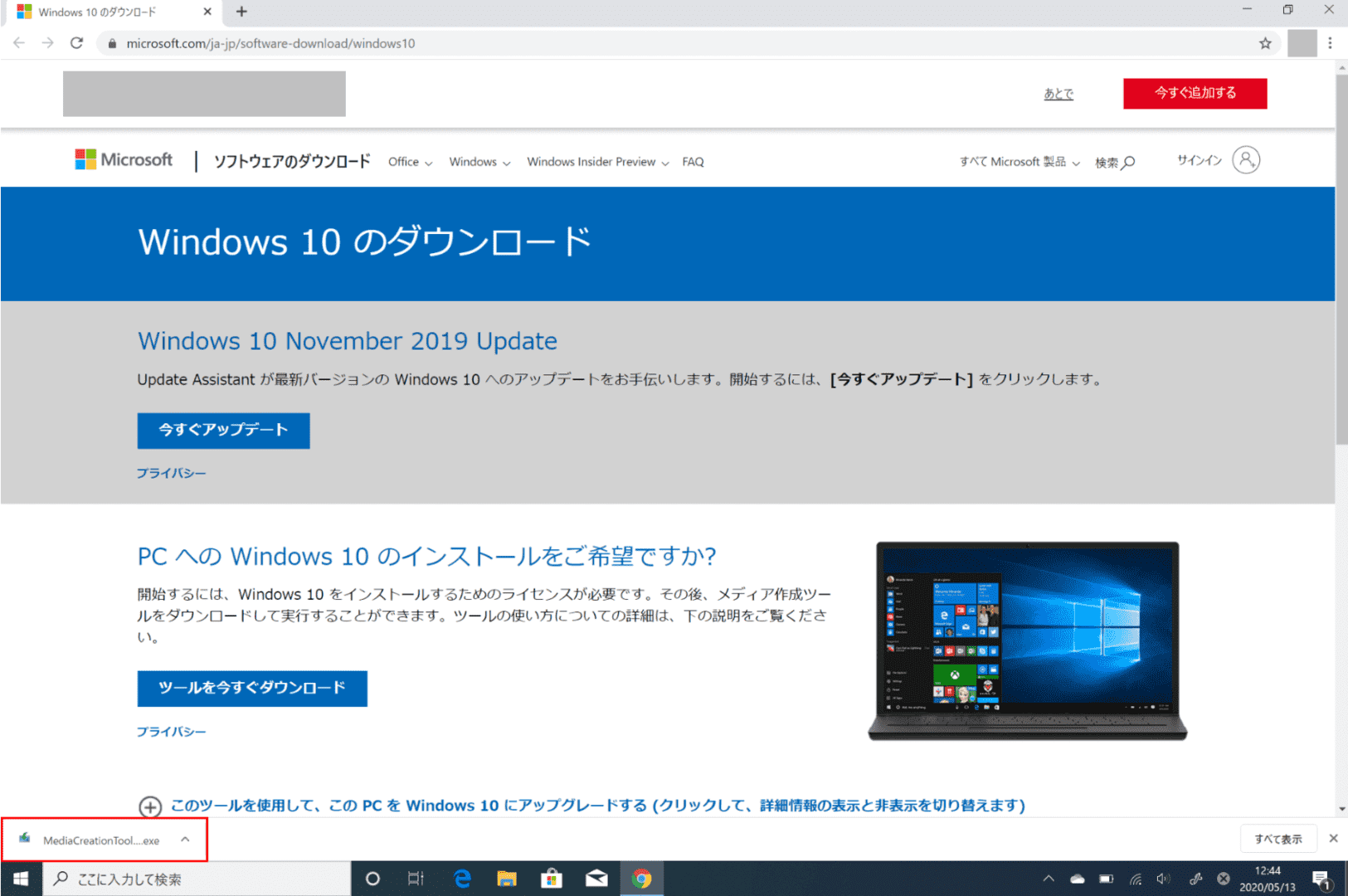Click OneDrive cloud tray icon

(1078, 879)
